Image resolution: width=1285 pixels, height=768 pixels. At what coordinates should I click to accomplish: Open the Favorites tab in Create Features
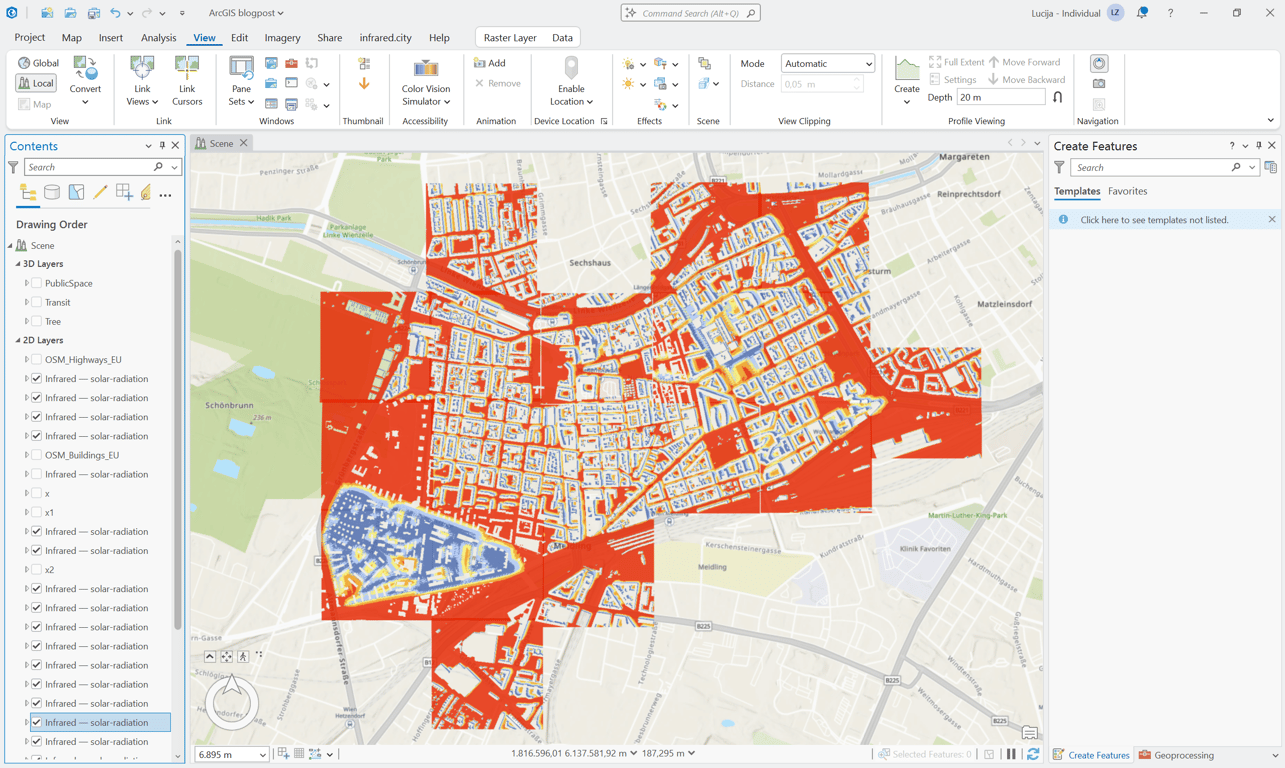(1127, 191)
